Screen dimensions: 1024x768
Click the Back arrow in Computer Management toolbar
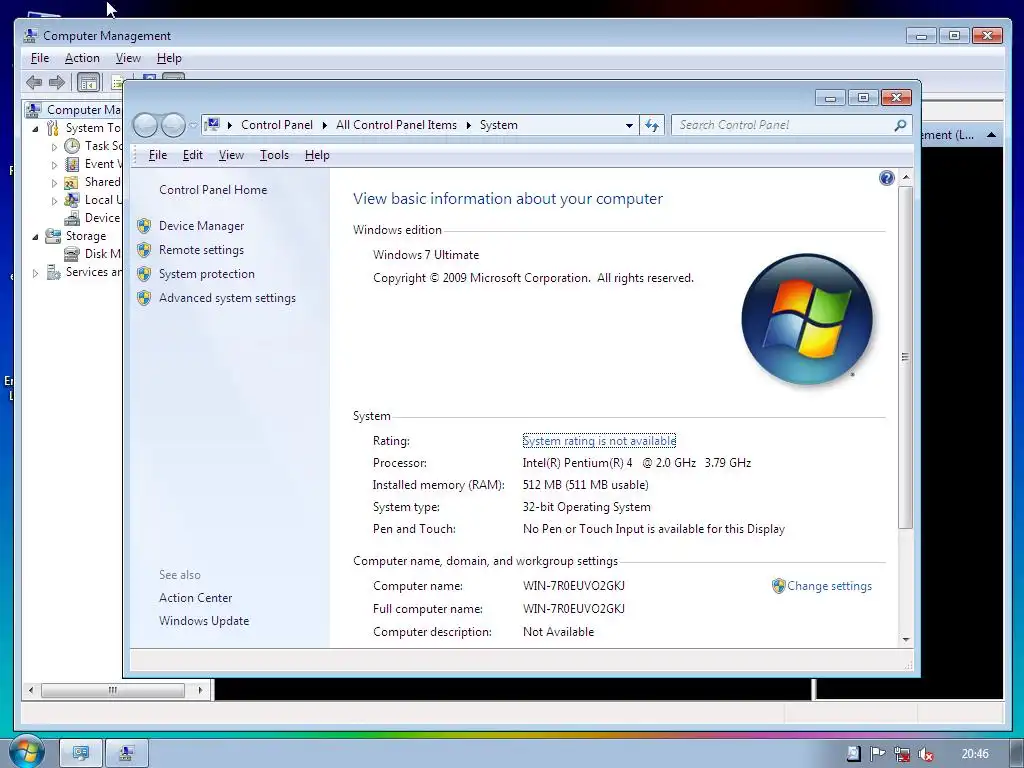click(x=34, y=82)
